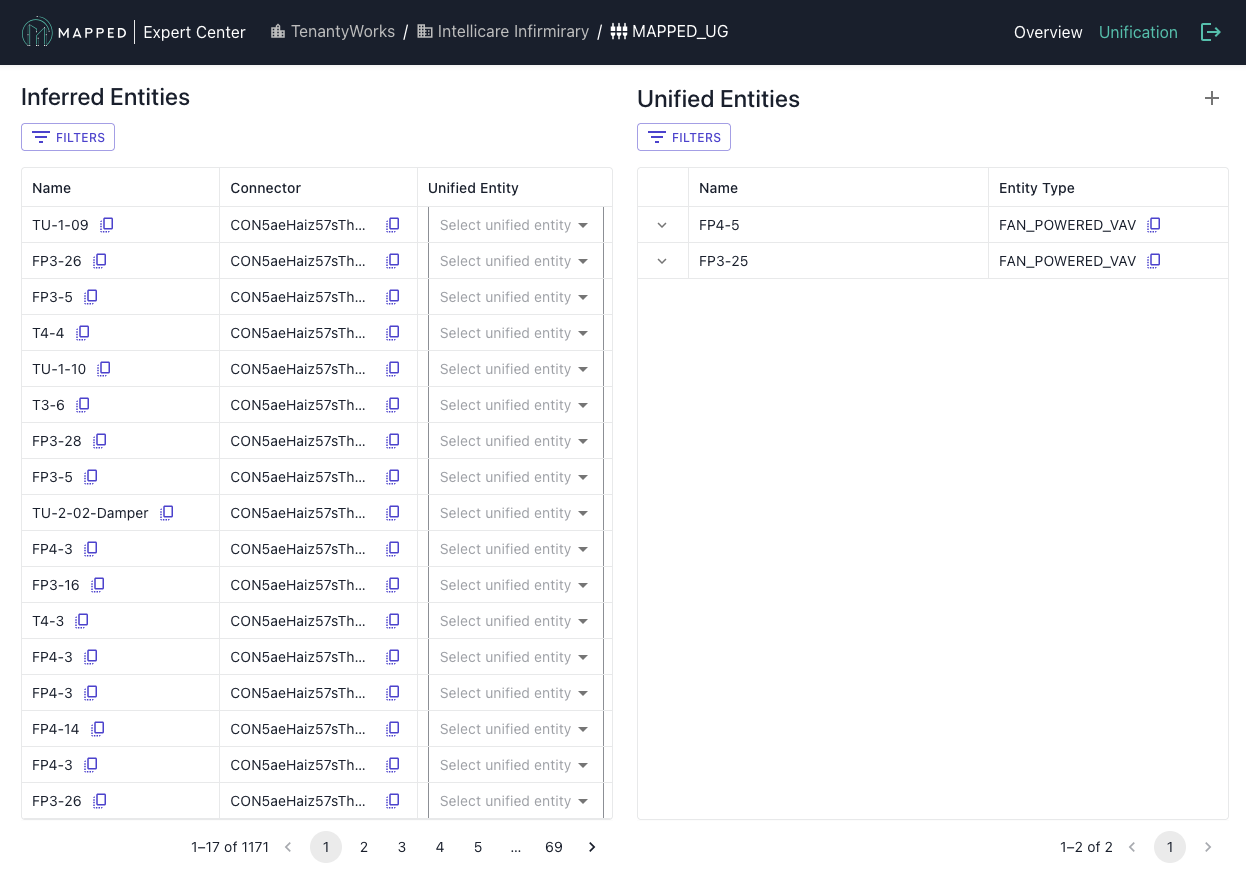Select unified entities page 1
The image size is (1246, 874).
tap(1170, 847)
